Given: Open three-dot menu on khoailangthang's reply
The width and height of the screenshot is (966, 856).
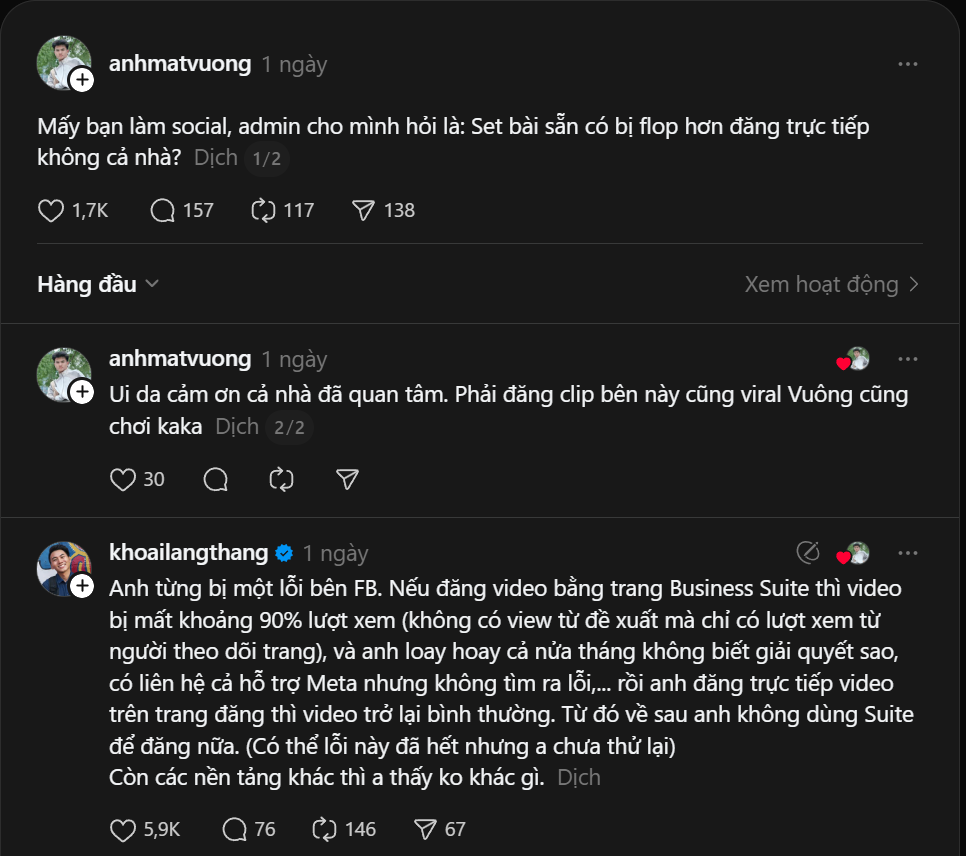Looking at the screenshot, I should click(x=907, y=553).
